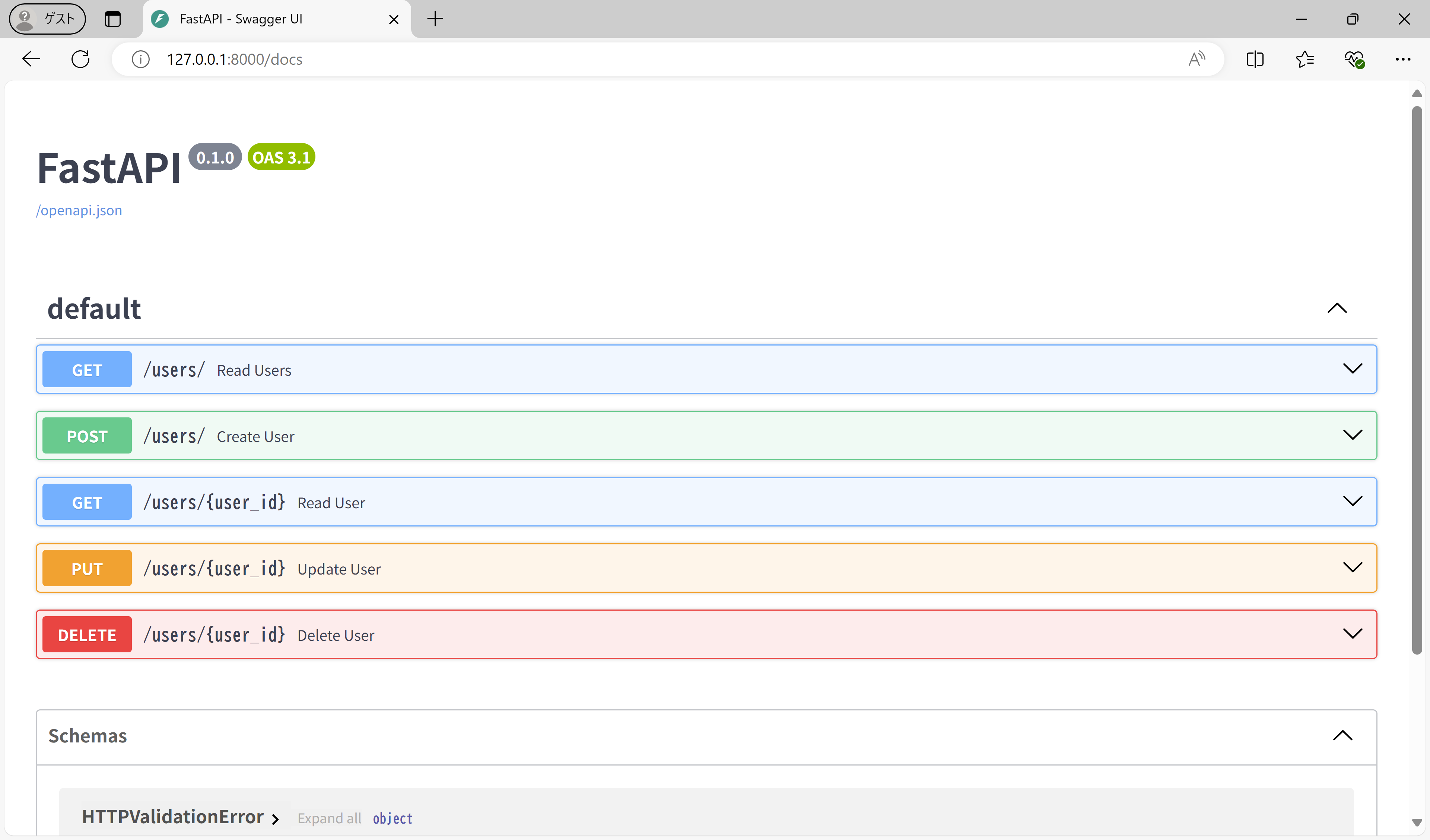Click the 'Read Users' summary text

254,370
